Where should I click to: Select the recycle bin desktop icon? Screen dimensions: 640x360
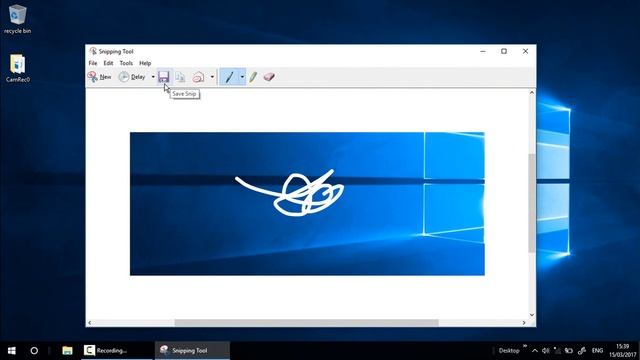pos(18,19)
